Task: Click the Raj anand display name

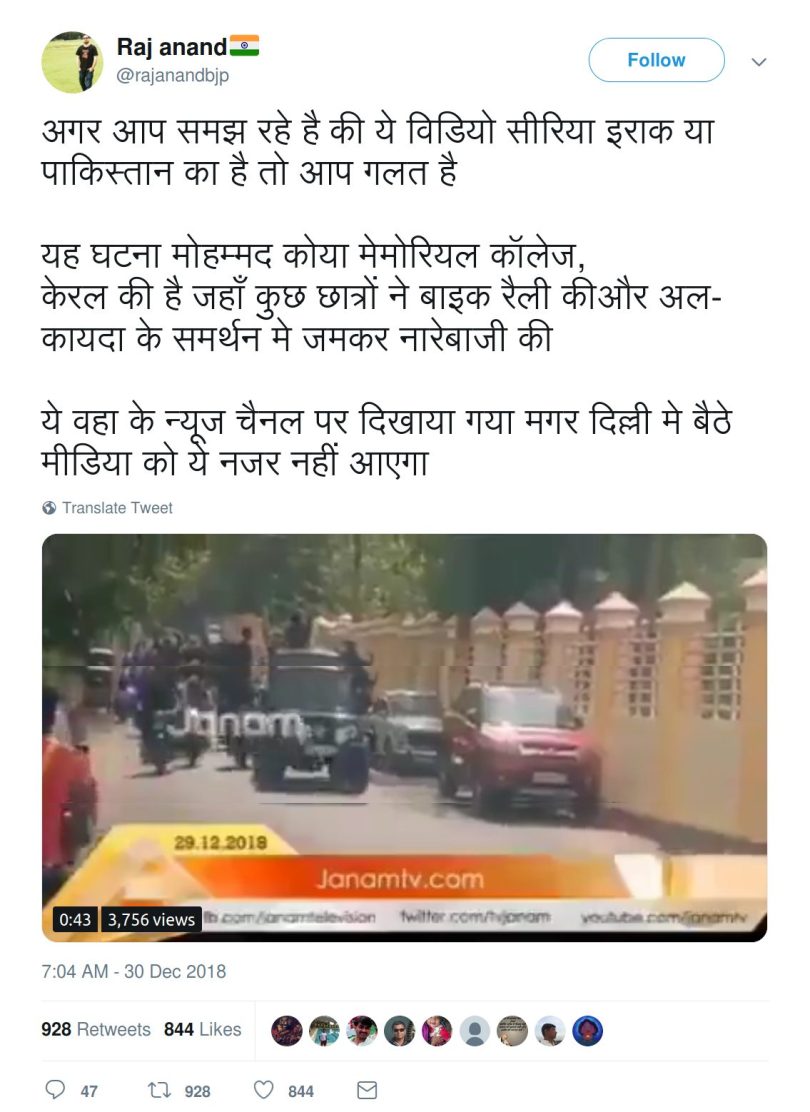Action: pyautogui.click(x=172, y=47)
